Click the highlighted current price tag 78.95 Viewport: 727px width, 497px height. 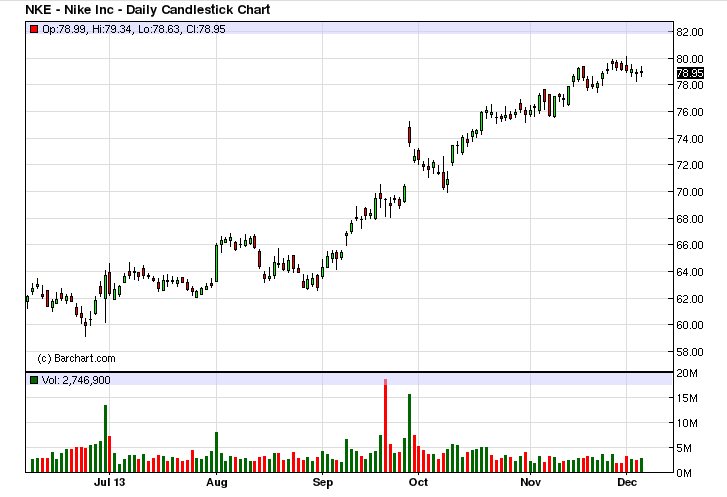click(690, 73)
